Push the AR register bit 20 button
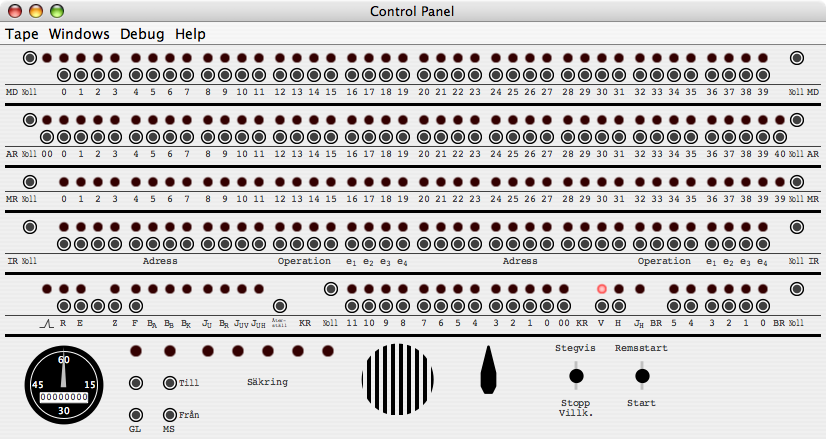 point(424,138)
